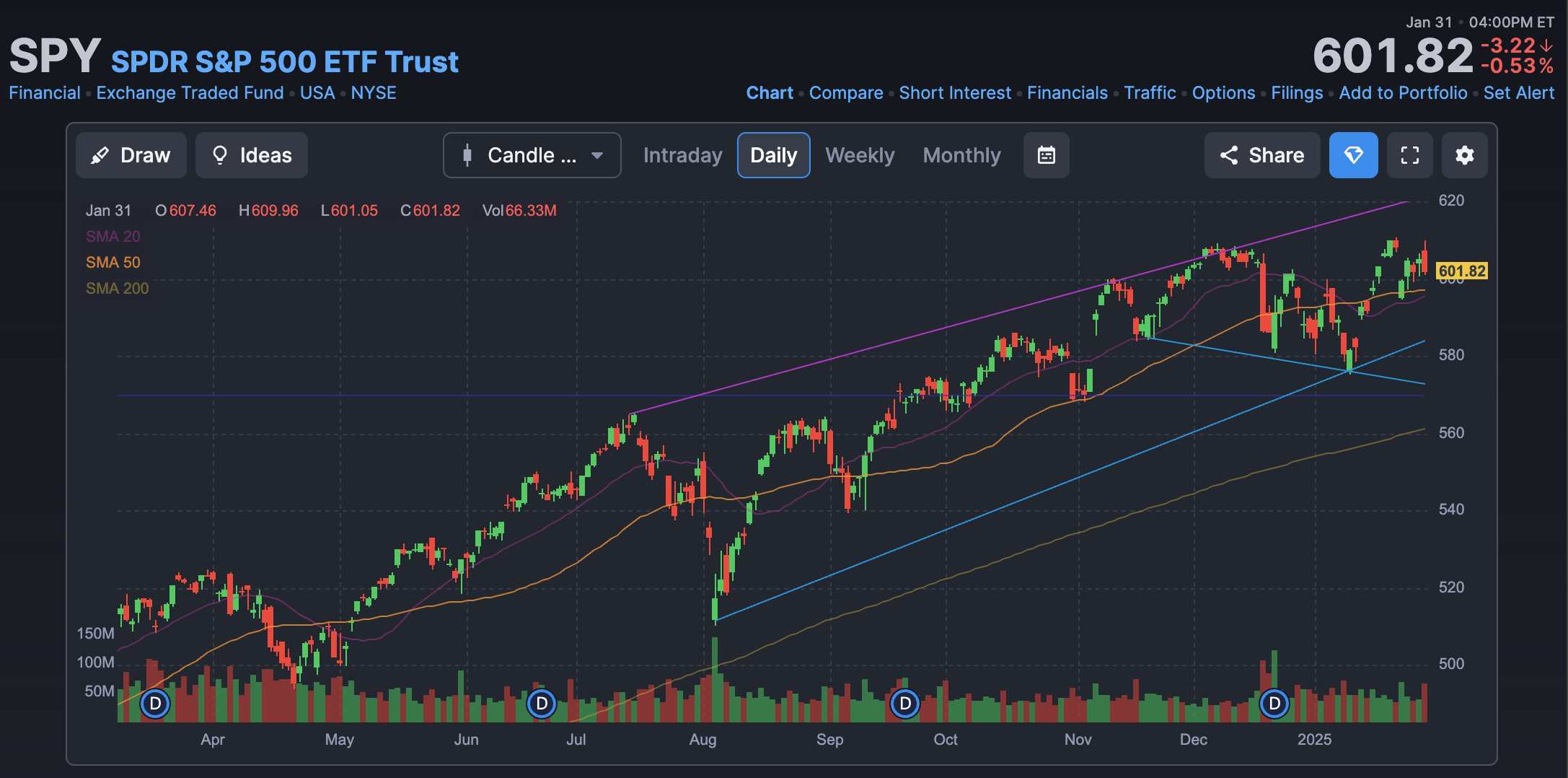Expand the Candle chart type dropdown
The width and height of the screenshot is (1568, 778).
[532, 155]
